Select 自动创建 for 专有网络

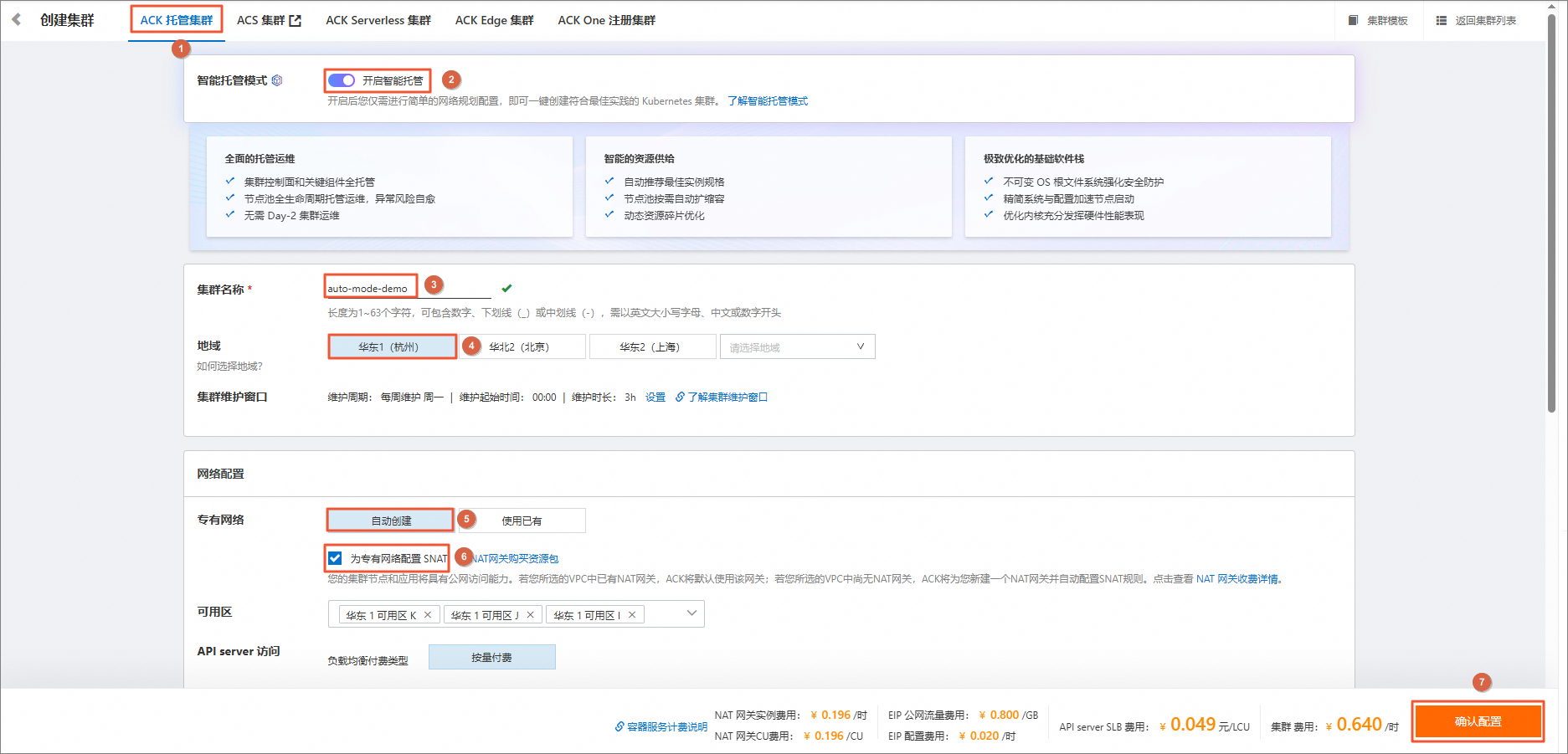point(391,521)
